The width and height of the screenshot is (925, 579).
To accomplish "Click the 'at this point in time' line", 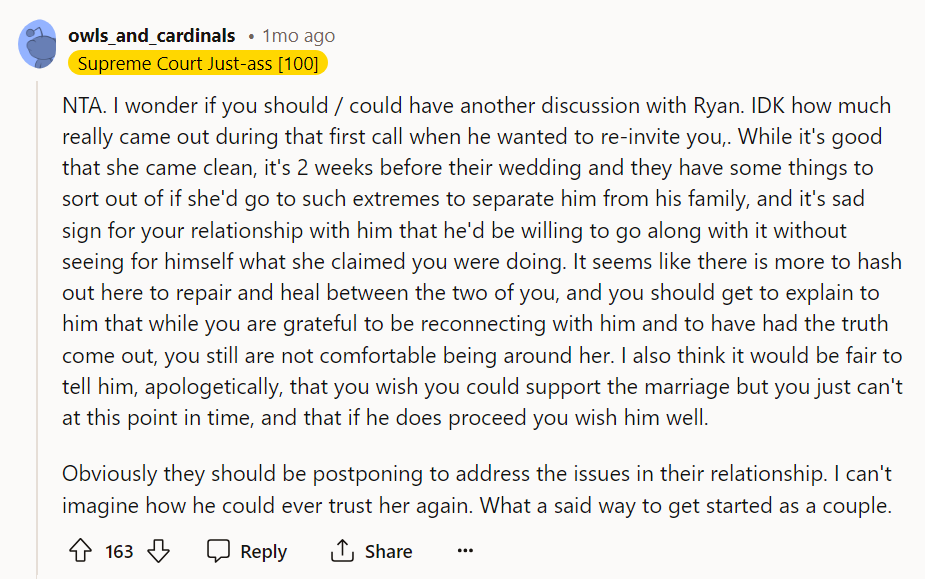I will (385, 418).
